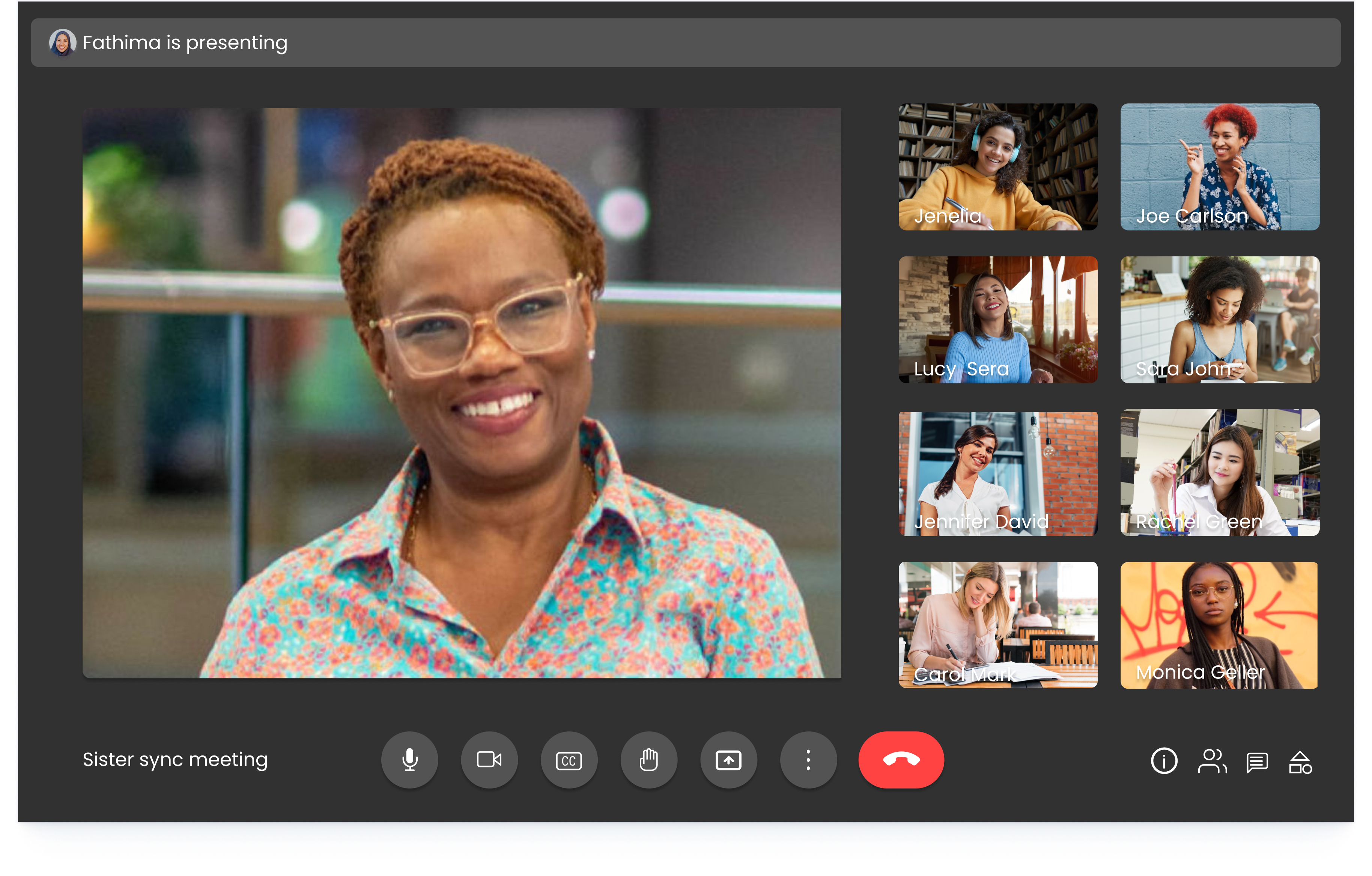Click Sara John's video thumbnail
Viewport: 1372px width, 876px height.
coord(1219,319)
